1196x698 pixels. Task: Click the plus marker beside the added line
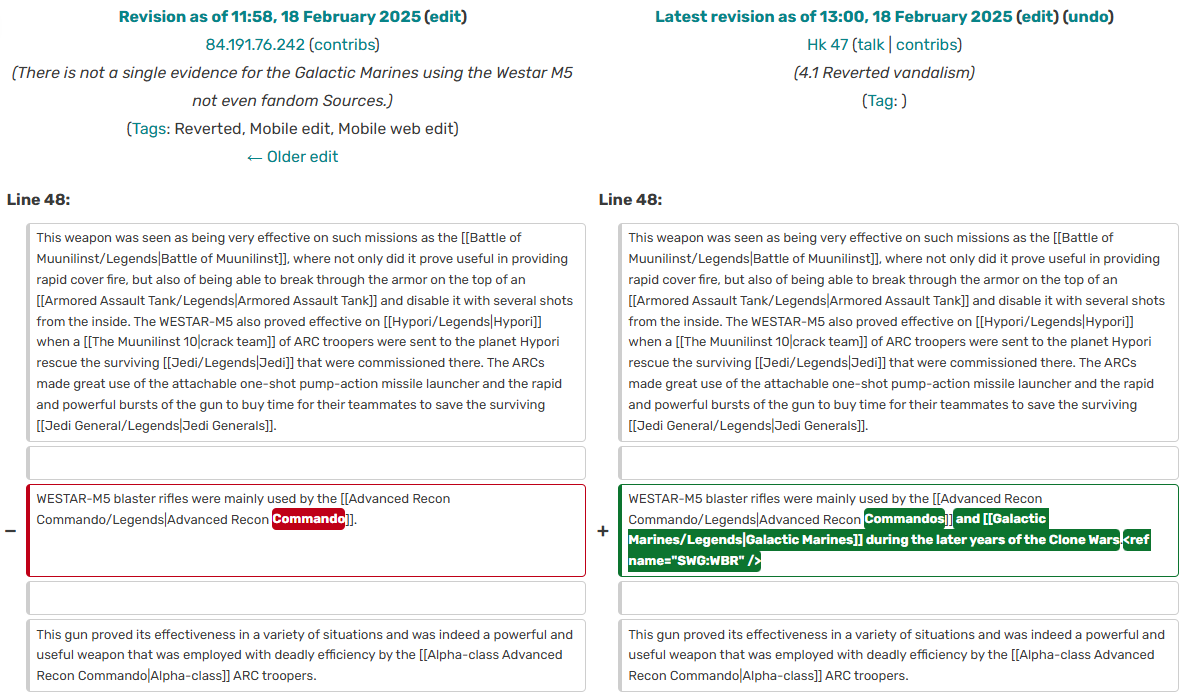coord(603,531)
